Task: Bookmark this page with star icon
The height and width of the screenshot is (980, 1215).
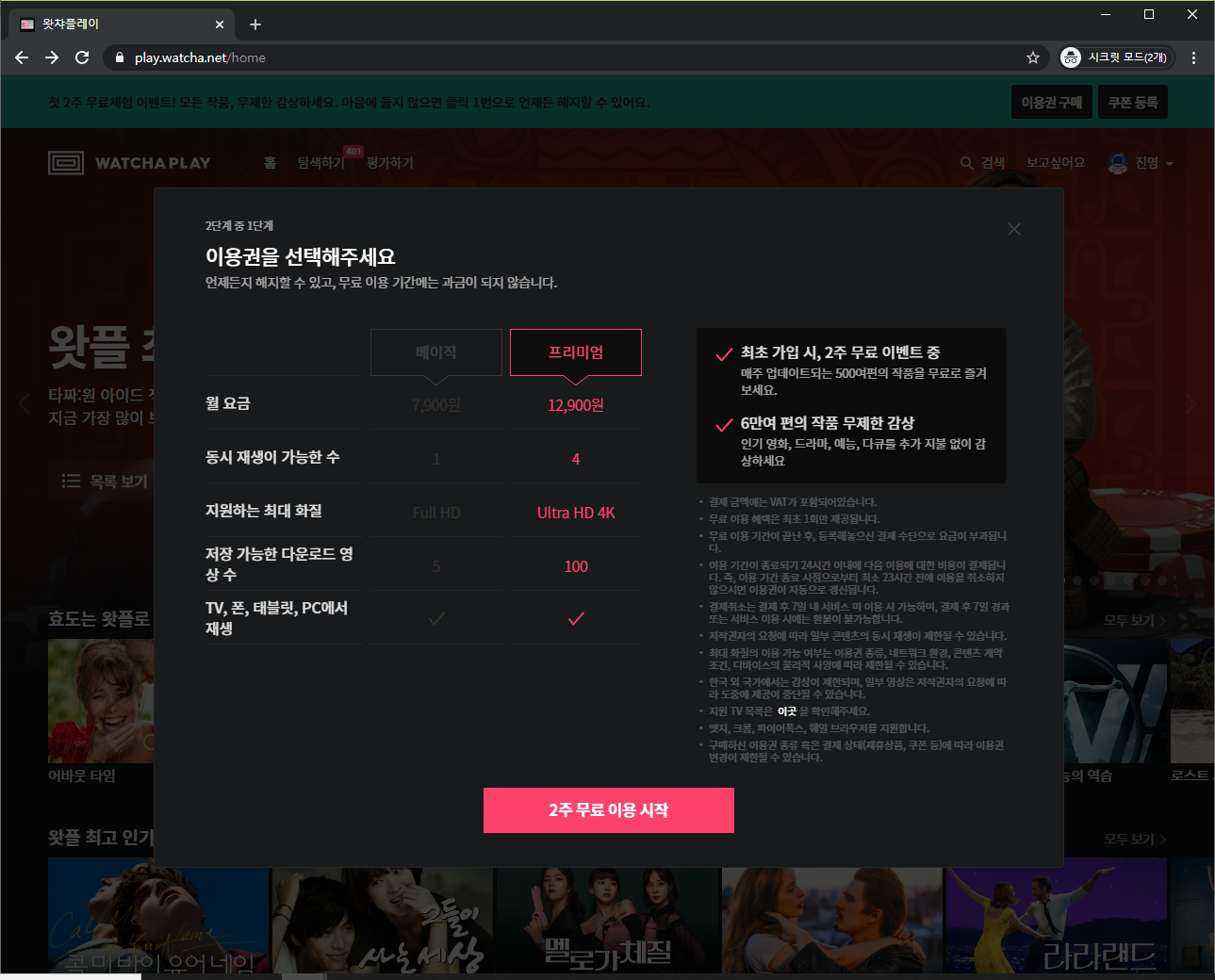Action: pyautogui.click(x=1033, y=57)
